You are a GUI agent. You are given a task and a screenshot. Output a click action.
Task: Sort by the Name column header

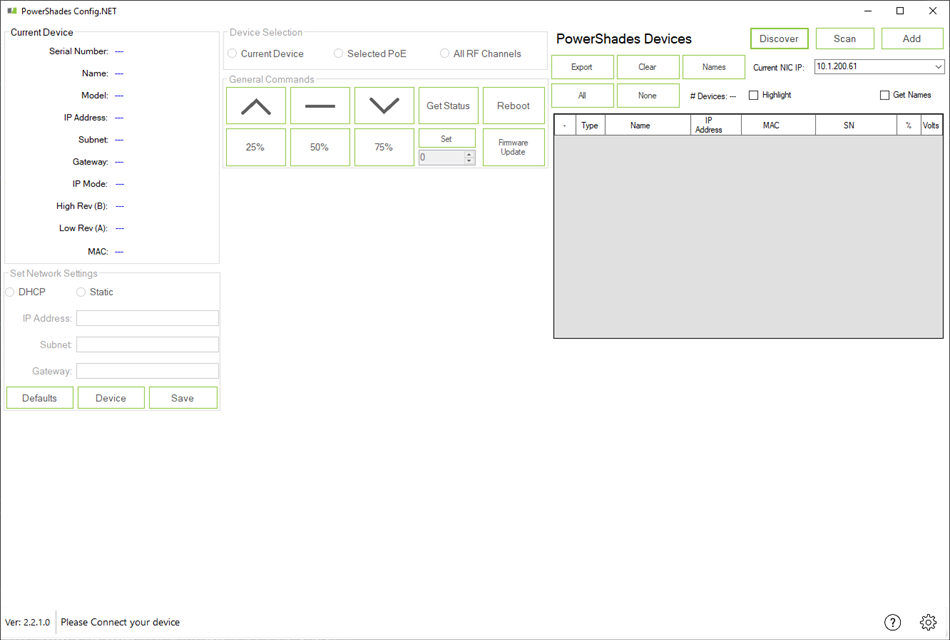click(647, 125)
